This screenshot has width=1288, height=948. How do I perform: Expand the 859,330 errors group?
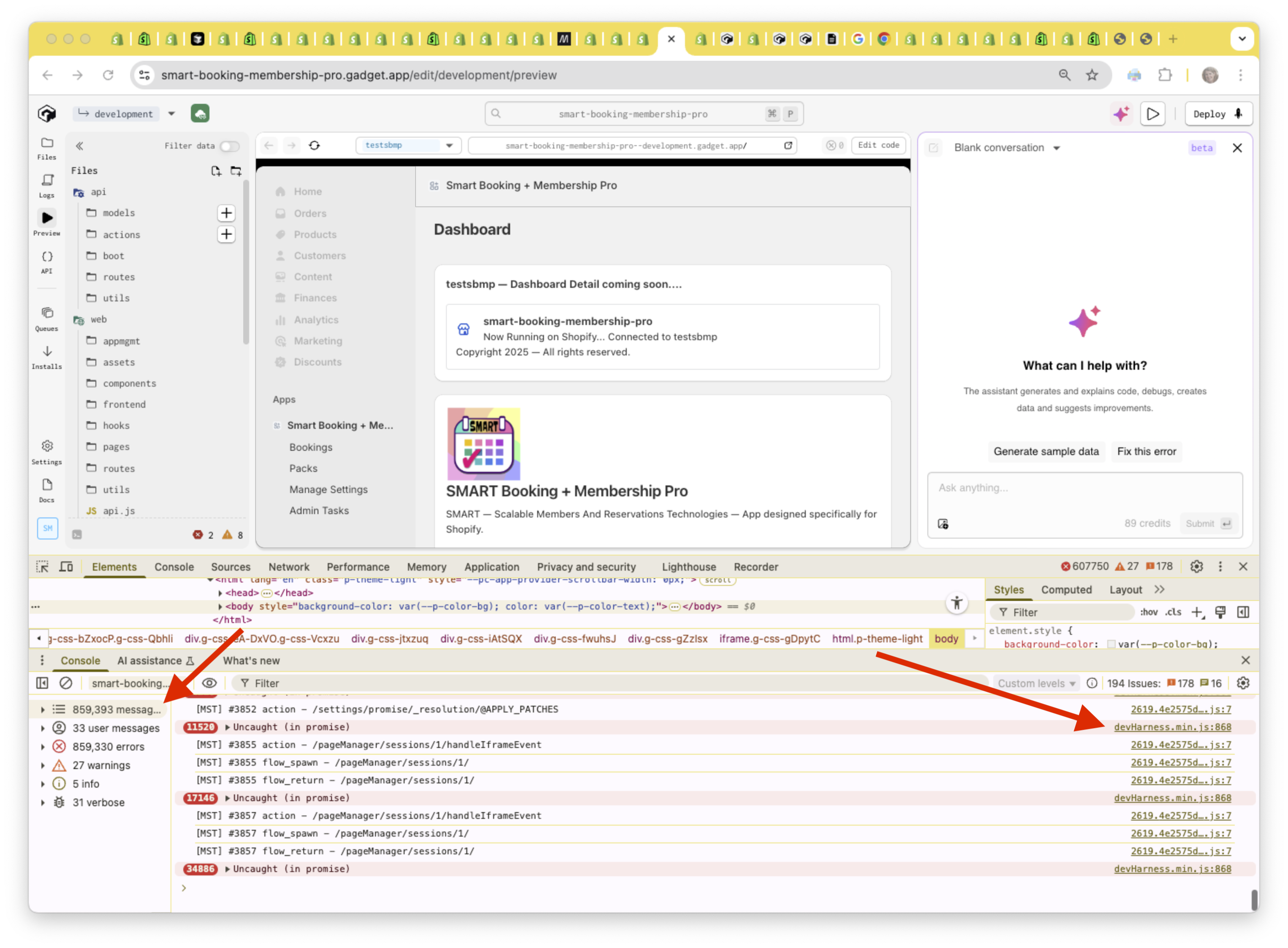click(x=43, y=747)
